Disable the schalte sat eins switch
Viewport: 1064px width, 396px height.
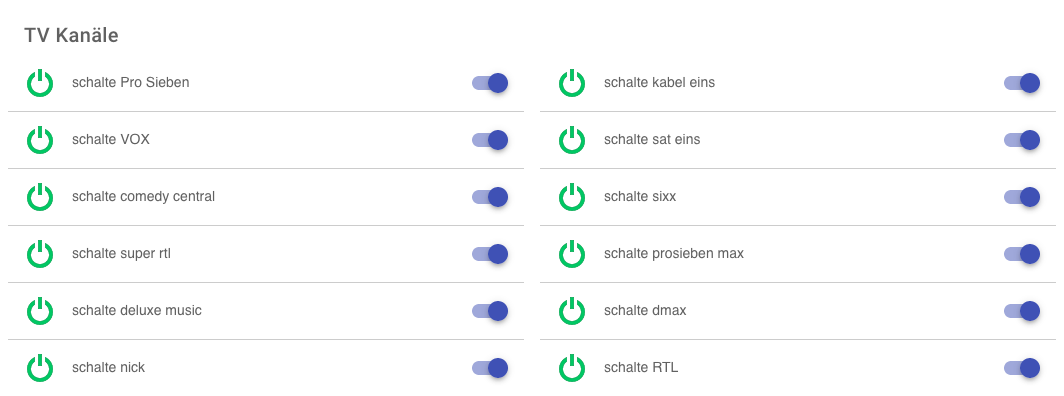pyautogui.click(x=1022, y=140)
